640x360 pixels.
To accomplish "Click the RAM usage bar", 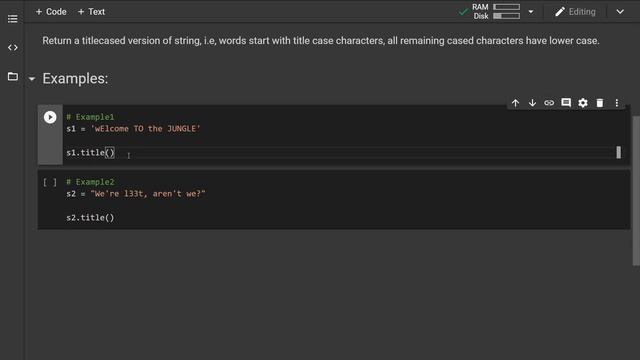I will click(507, 7).
